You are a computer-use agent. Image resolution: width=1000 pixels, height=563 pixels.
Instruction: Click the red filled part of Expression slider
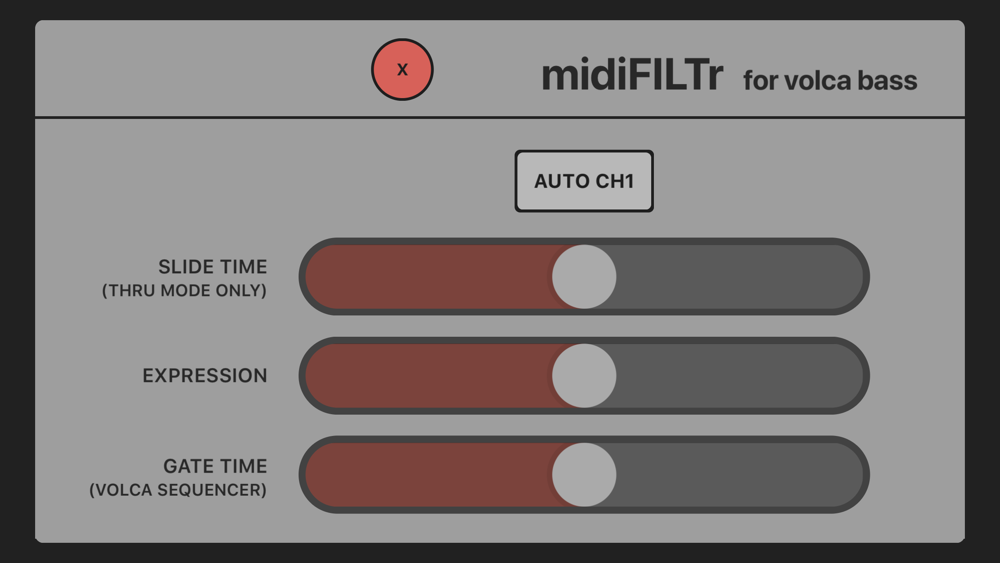429,376
